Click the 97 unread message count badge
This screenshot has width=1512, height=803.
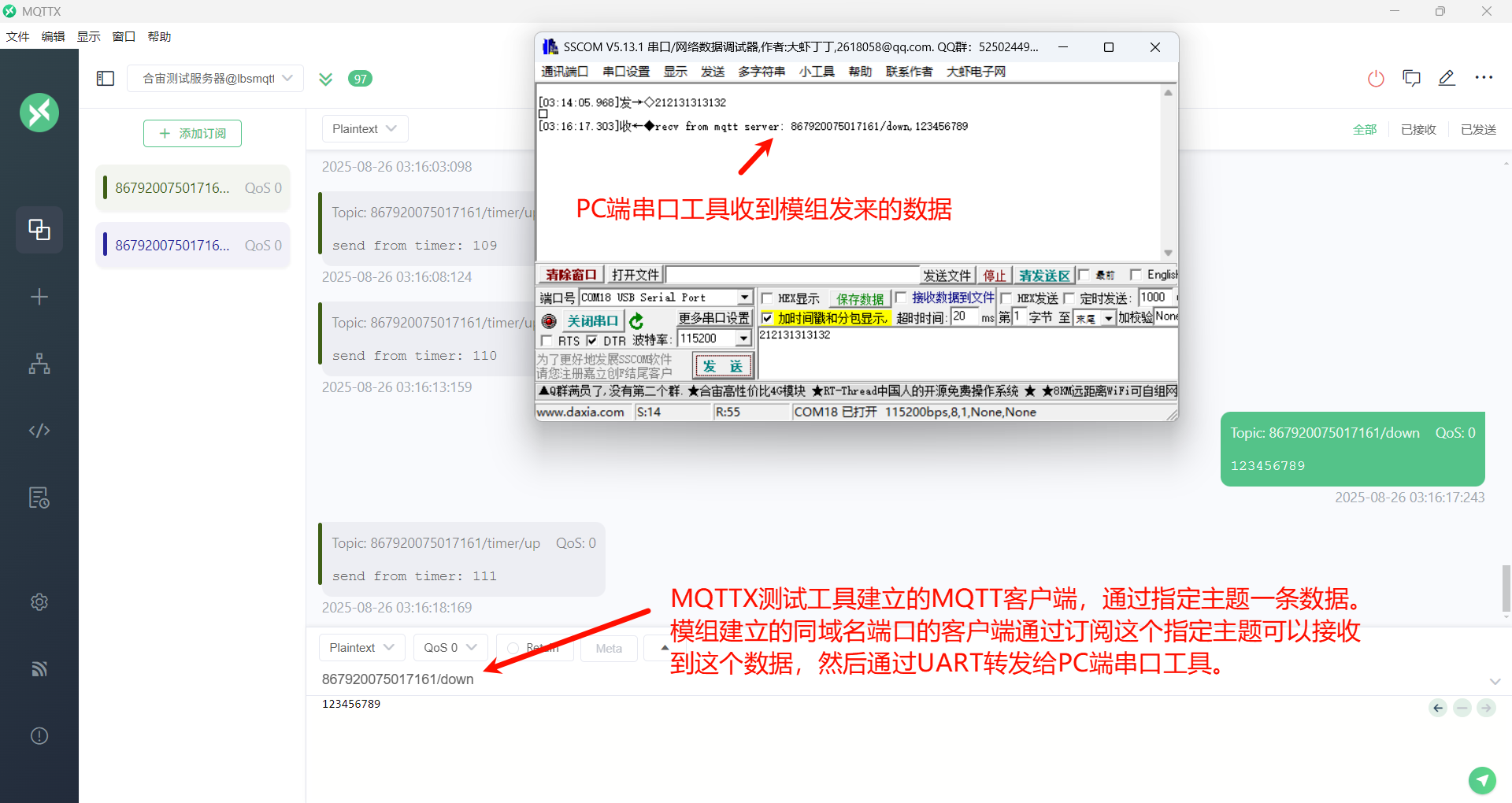[360, 79]
